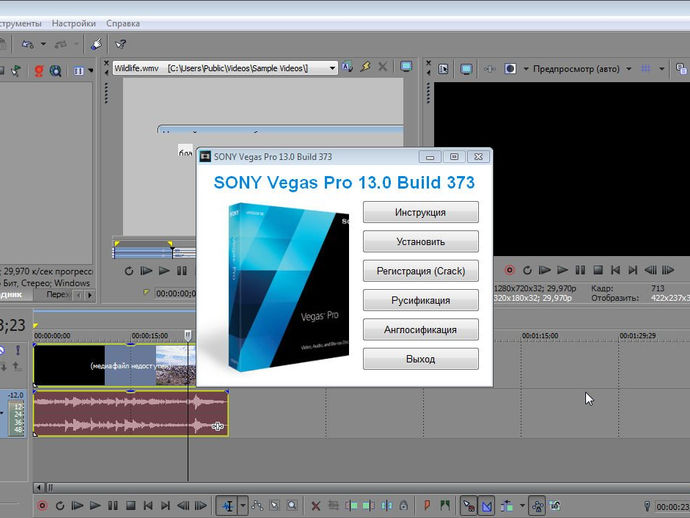Screen dimensions: 690x518
Task: Open the overlays dropdown arrow in preview
Action: point(661,69)
